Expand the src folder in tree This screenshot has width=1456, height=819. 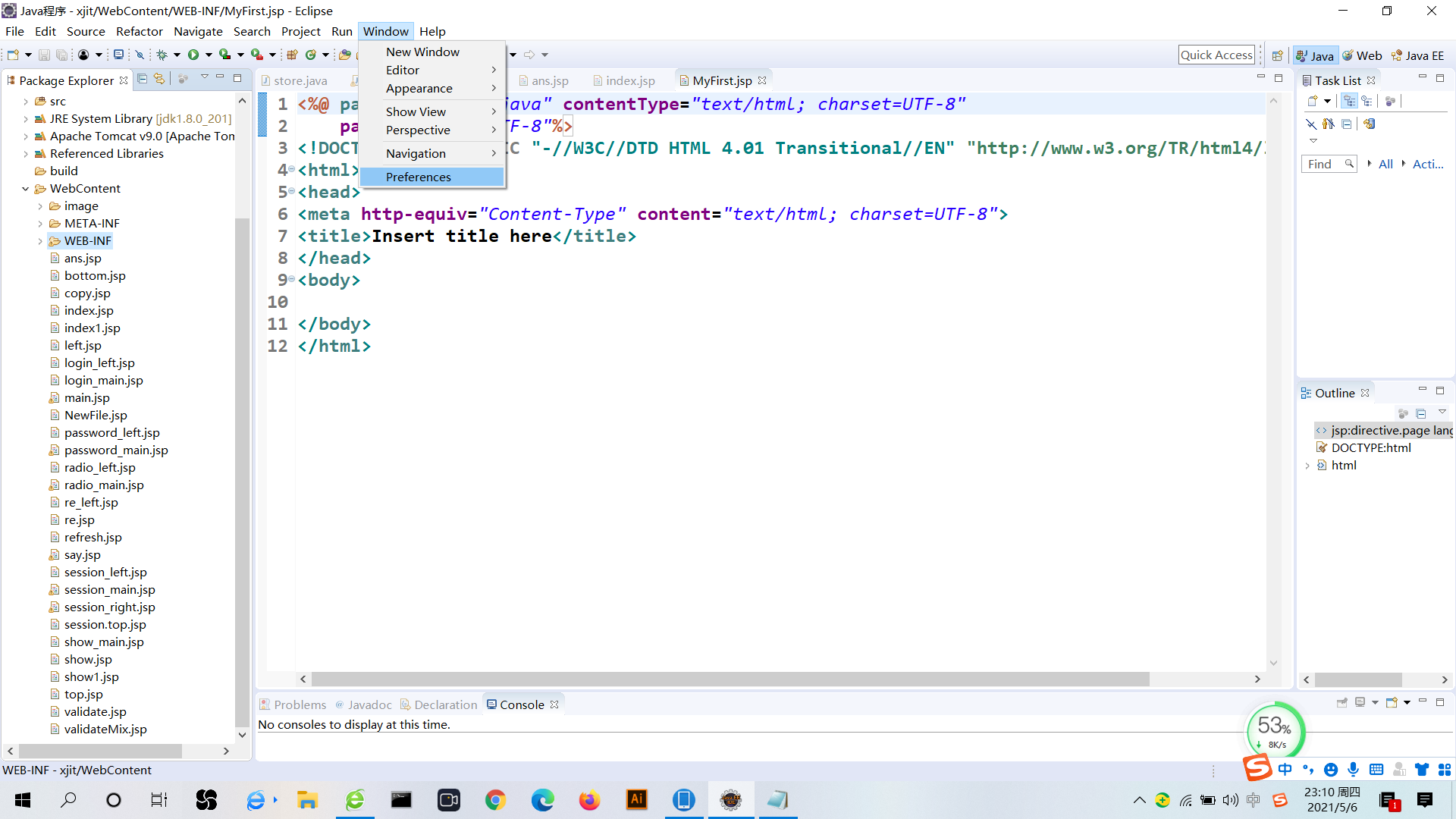[26, 101]
